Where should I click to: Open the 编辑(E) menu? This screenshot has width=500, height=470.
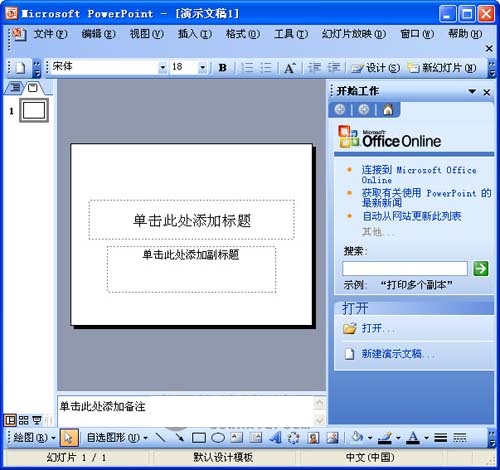pyautogui.click(x=99, y=34)
